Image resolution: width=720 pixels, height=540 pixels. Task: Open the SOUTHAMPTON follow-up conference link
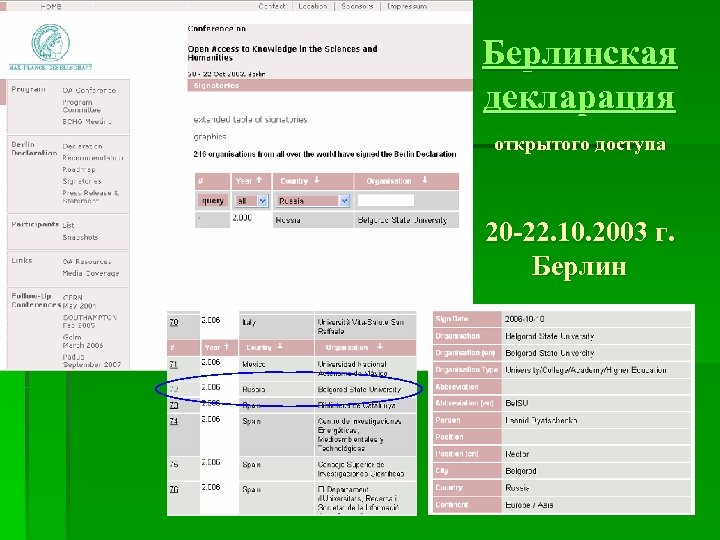tap(90, 321)
